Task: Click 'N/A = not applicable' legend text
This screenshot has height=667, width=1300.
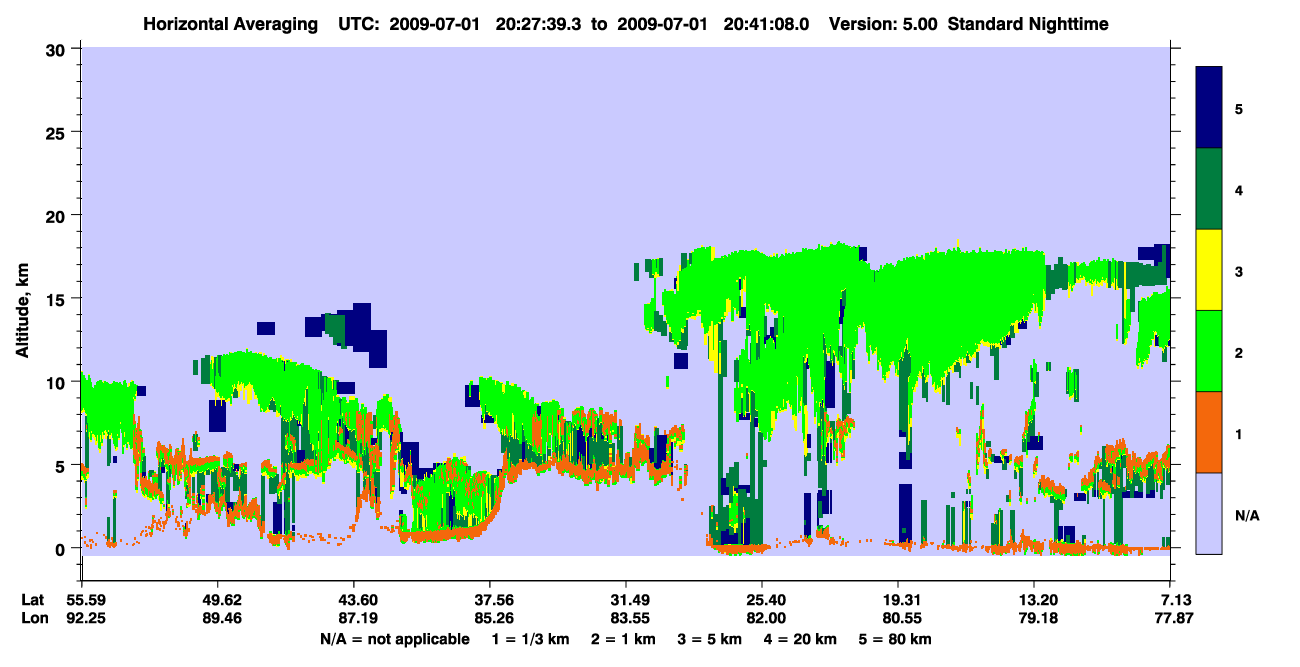Action: (x=395, y=638)
